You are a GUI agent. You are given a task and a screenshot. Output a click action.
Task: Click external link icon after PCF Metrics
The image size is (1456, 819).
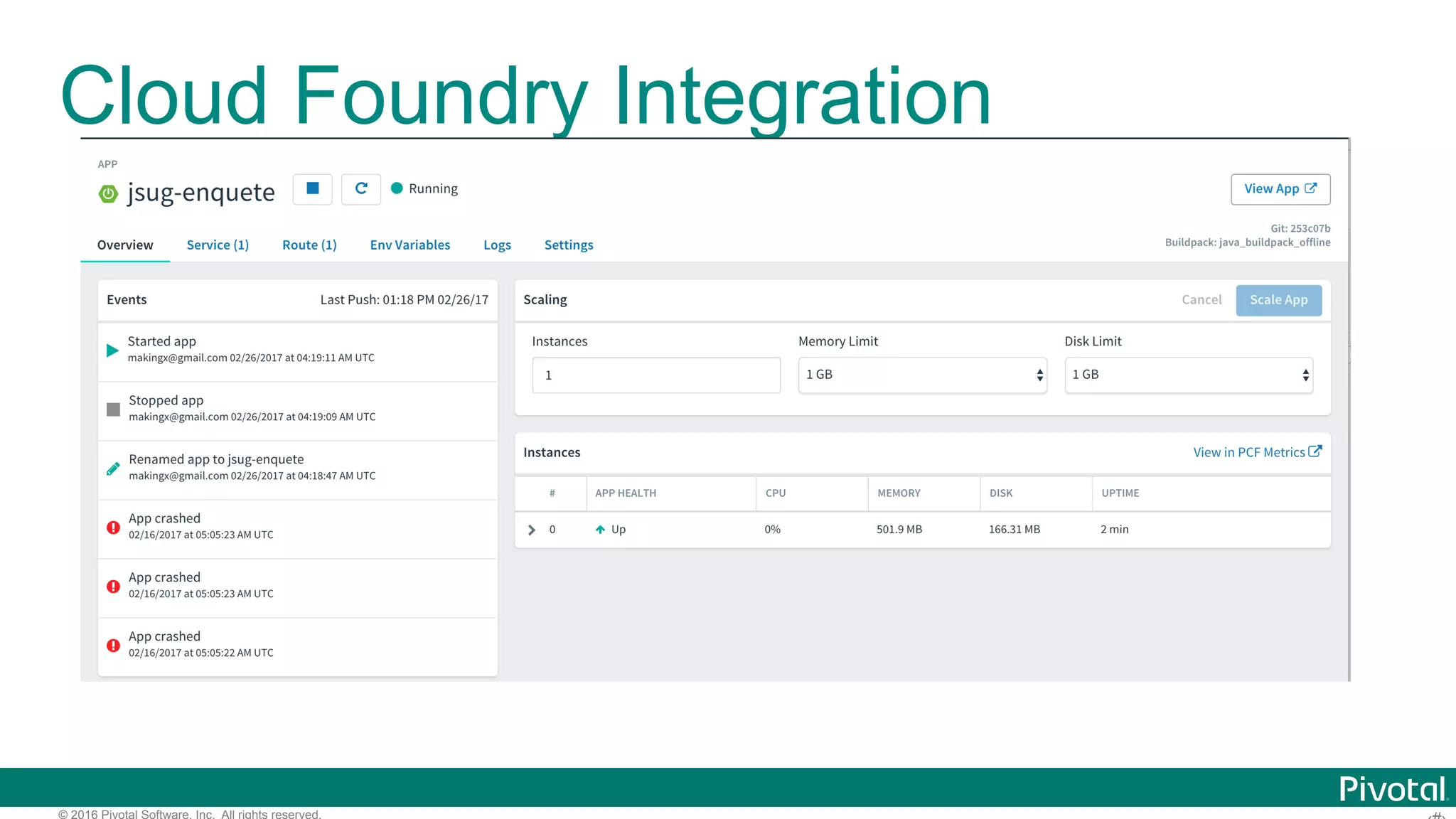click(x=1315, y=451)
